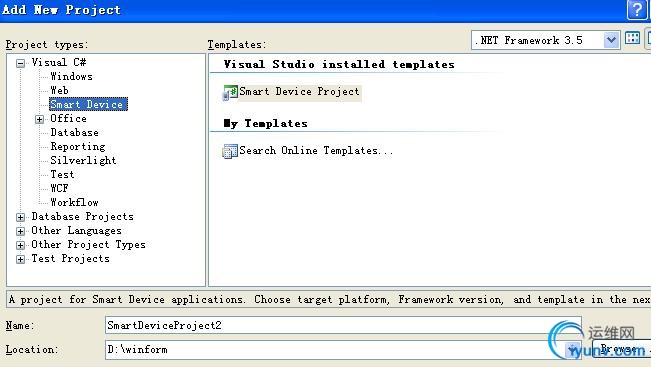The height and width of the screenshot is (367, 651).
Task: Select the Silverlight project type
Action: coord(83,160)
